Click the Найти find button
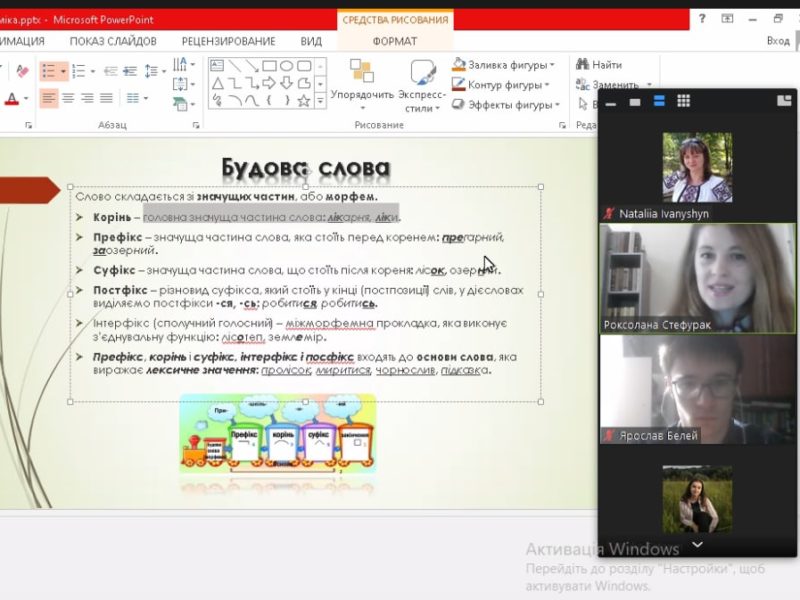800x600 pixels. 599,65
